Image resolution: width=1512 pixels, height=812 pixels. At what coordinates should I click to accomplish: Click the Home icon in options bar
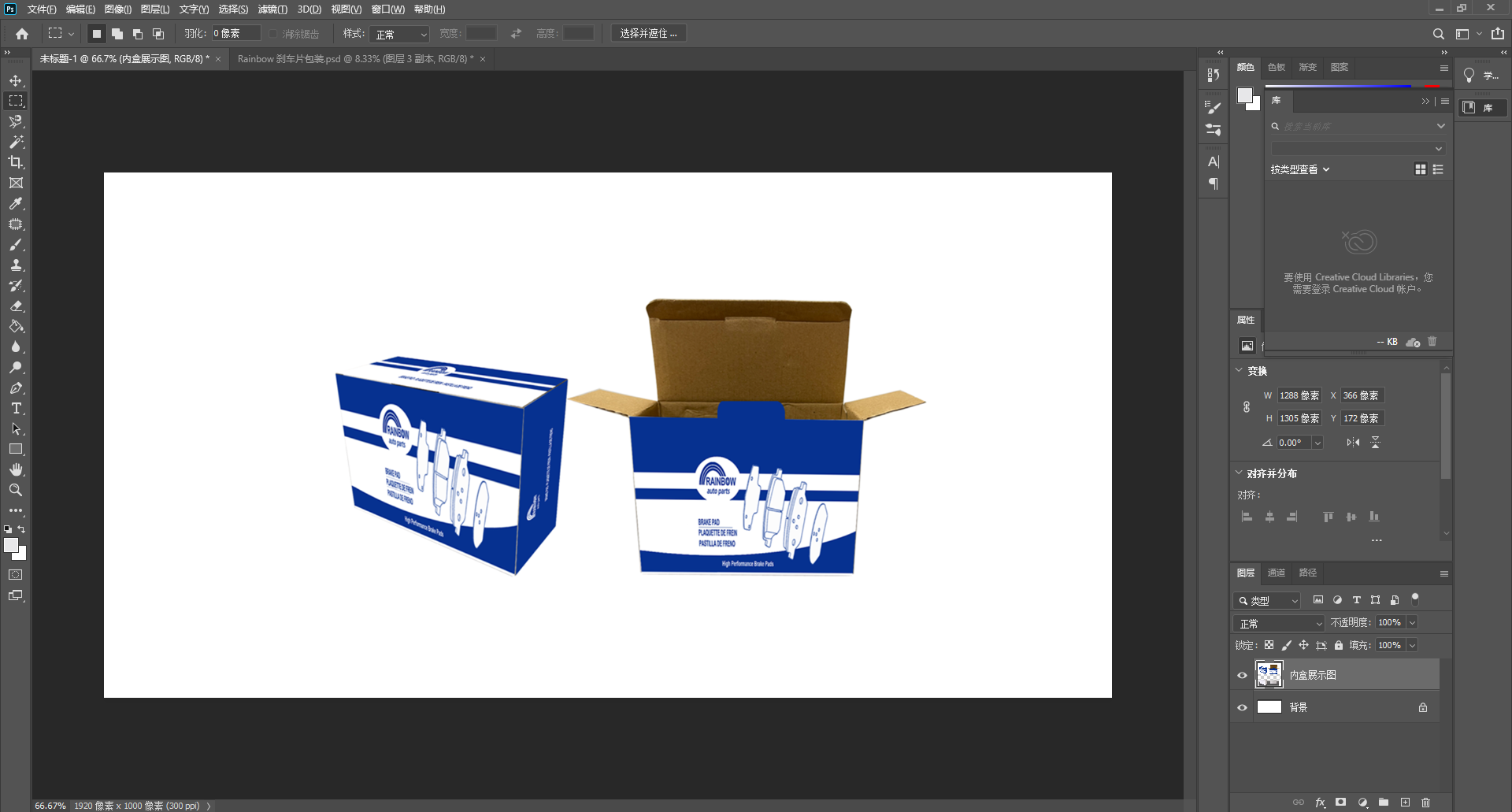tap(22, 34)
